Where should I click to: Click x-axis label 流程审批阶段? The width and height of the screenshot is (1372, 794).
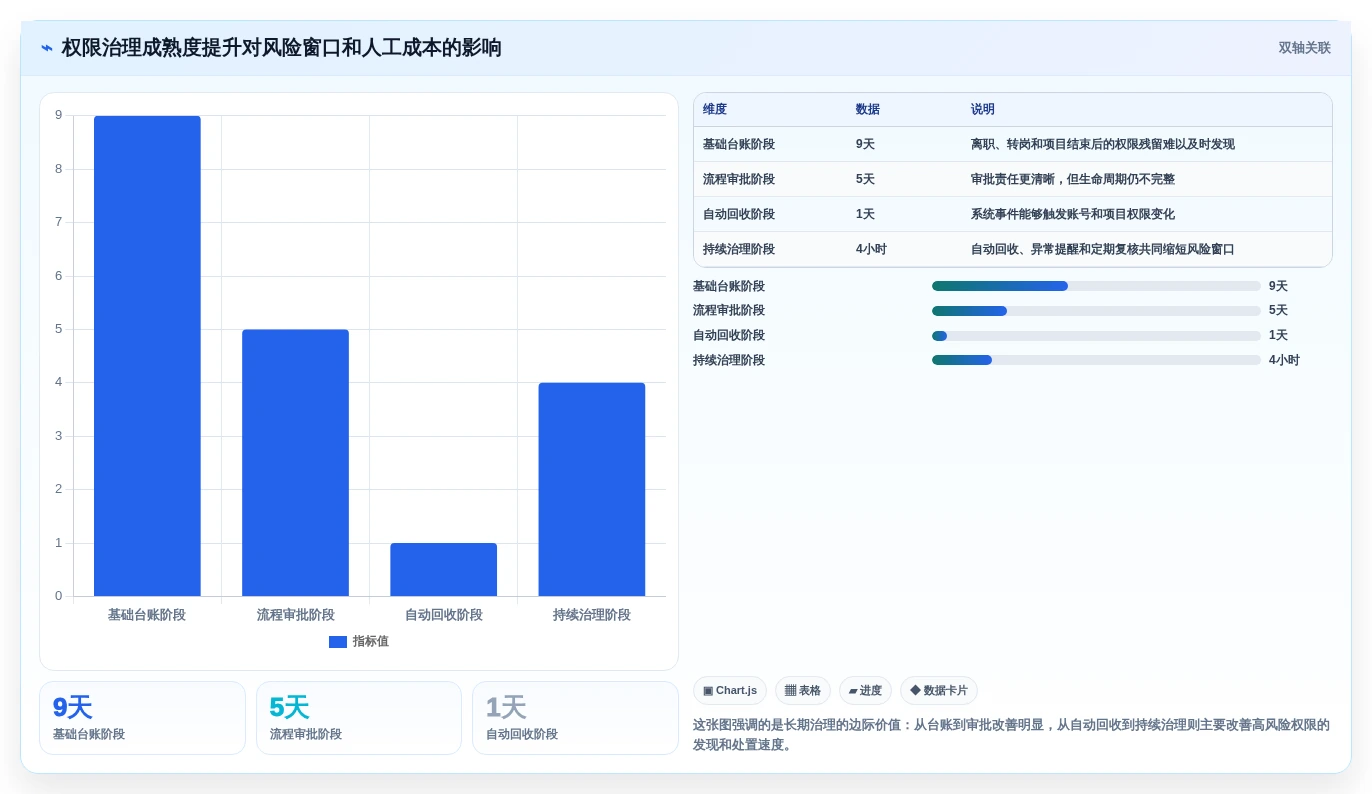pos(295,615)
